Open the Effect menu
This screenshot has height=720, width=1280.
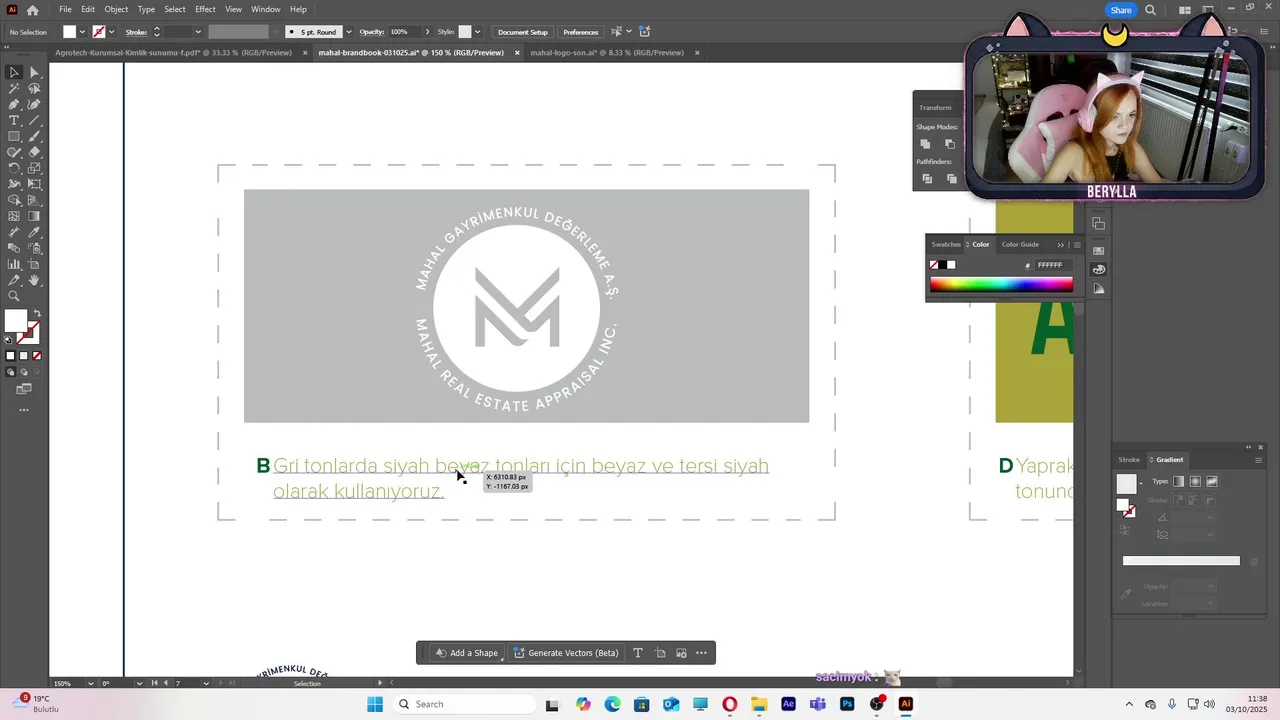[x=205, y=9]
